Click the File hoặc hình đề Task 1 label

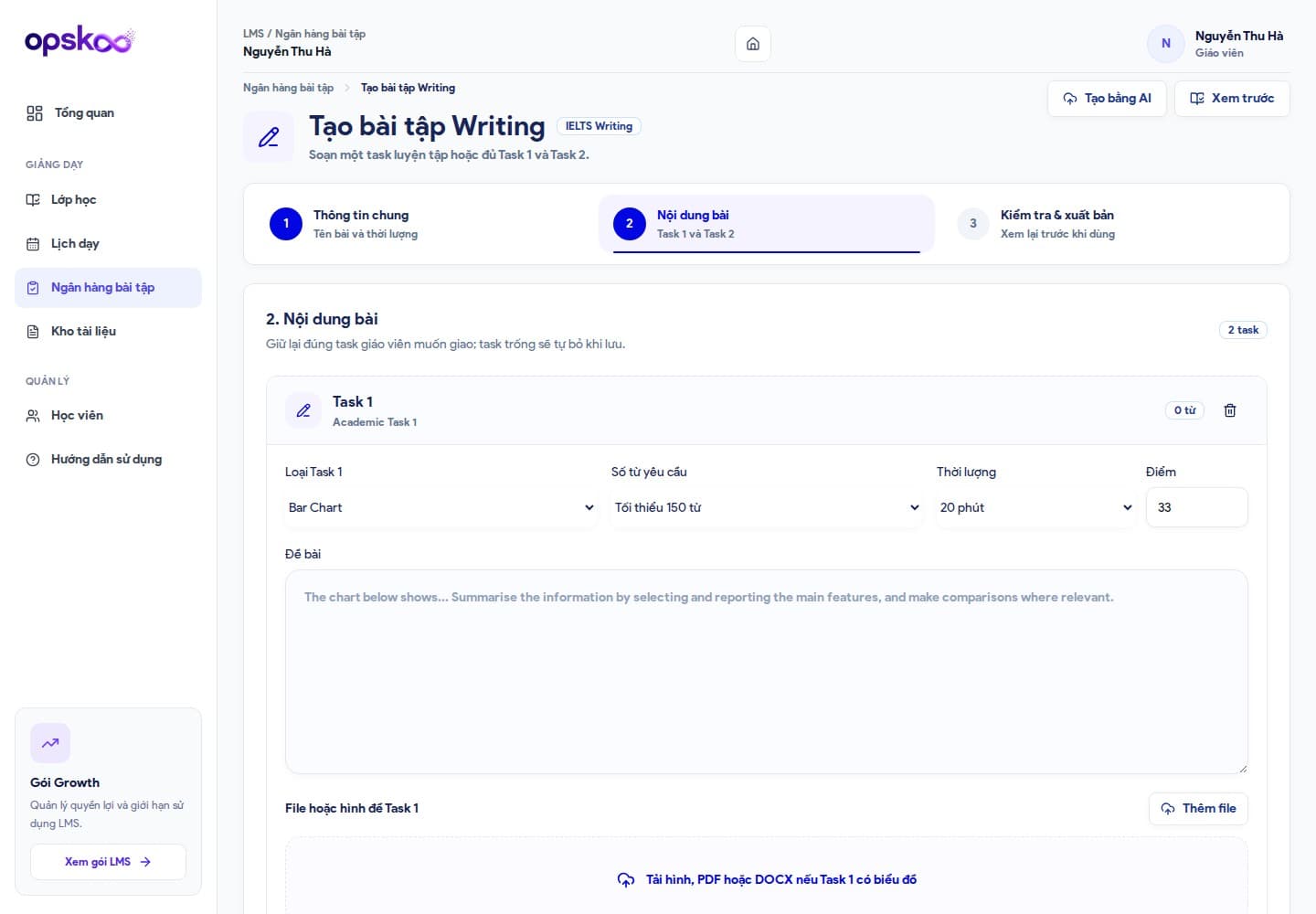pos(352,809)
